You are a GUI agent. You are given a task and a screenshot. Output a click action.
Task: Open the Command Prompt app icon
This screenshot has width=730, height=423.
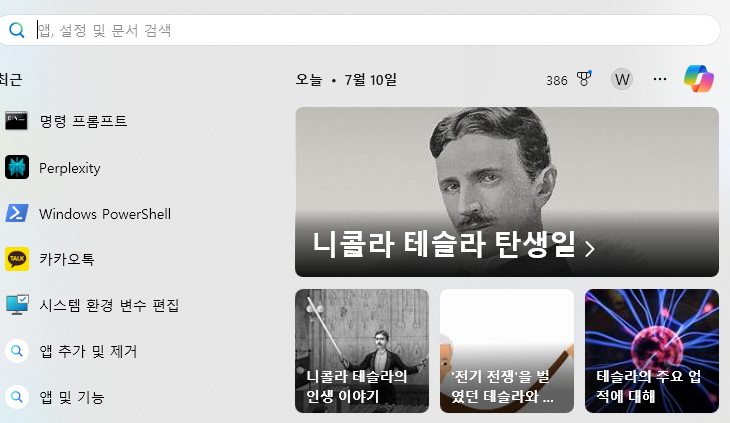coord(16,121)
